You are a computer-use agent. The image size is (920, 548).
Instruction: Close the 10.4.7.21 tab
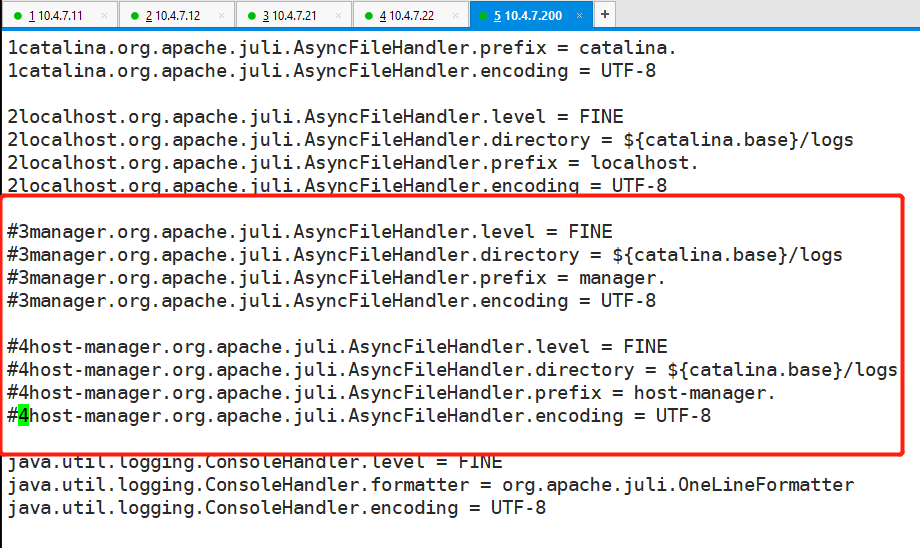340,16
